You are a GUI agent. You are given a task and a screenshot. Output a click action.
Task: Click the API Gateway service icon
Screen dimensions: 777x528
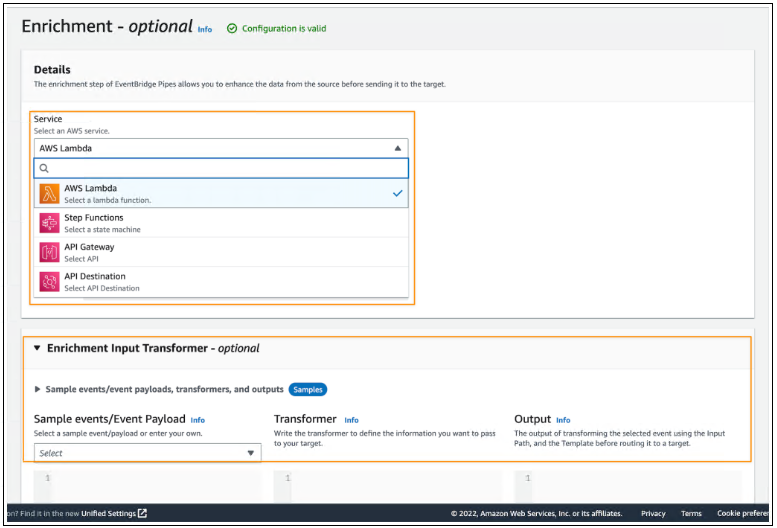(49, 252)
